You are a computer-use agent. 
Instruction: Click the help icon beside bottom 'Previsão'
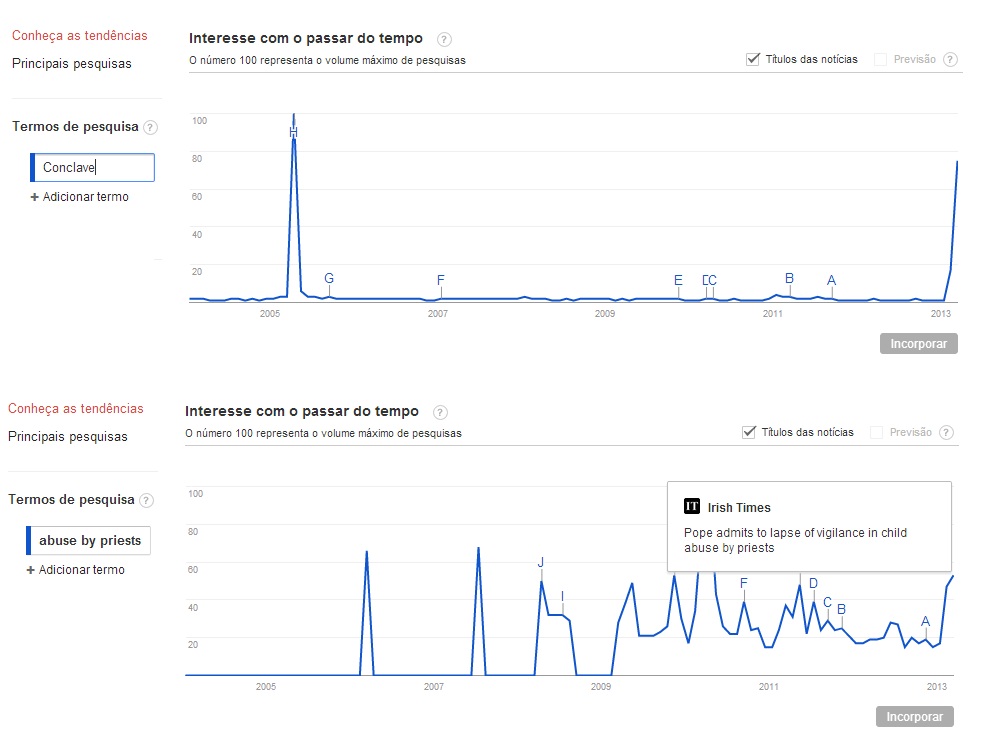946,432
